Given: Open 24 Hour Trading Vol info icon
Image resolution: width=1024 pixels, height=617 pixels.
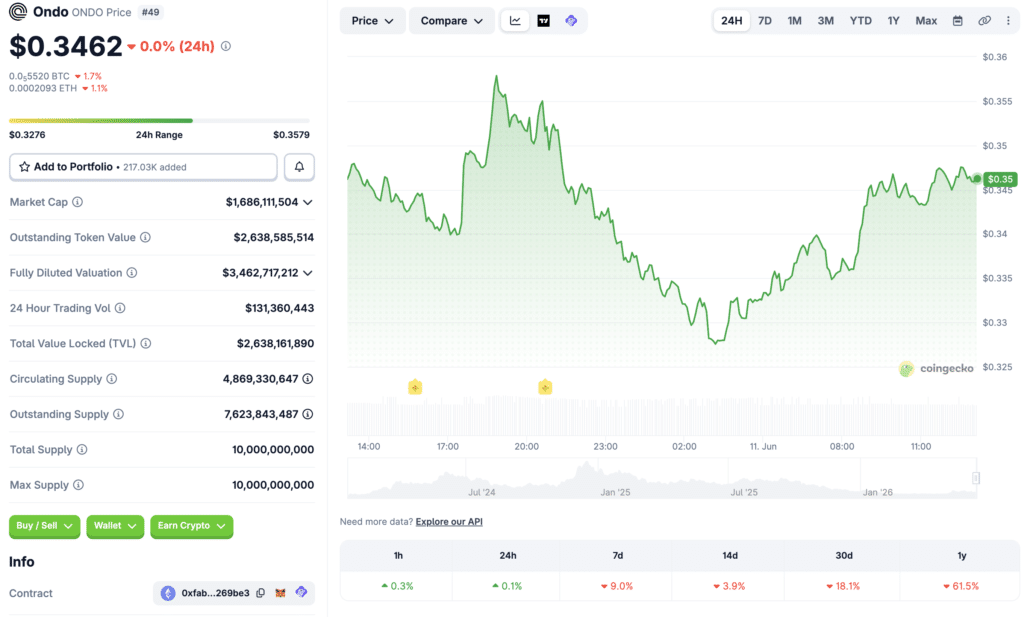Looking at the screenshot, I should click(x=120, y=308).
